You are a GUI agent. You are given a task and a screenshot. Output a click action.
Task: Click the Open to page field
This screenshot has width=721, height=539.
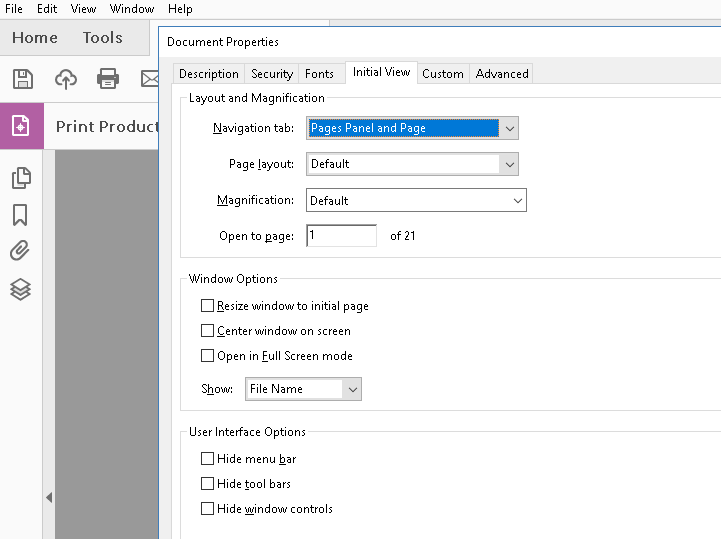(x=342, y=235)
